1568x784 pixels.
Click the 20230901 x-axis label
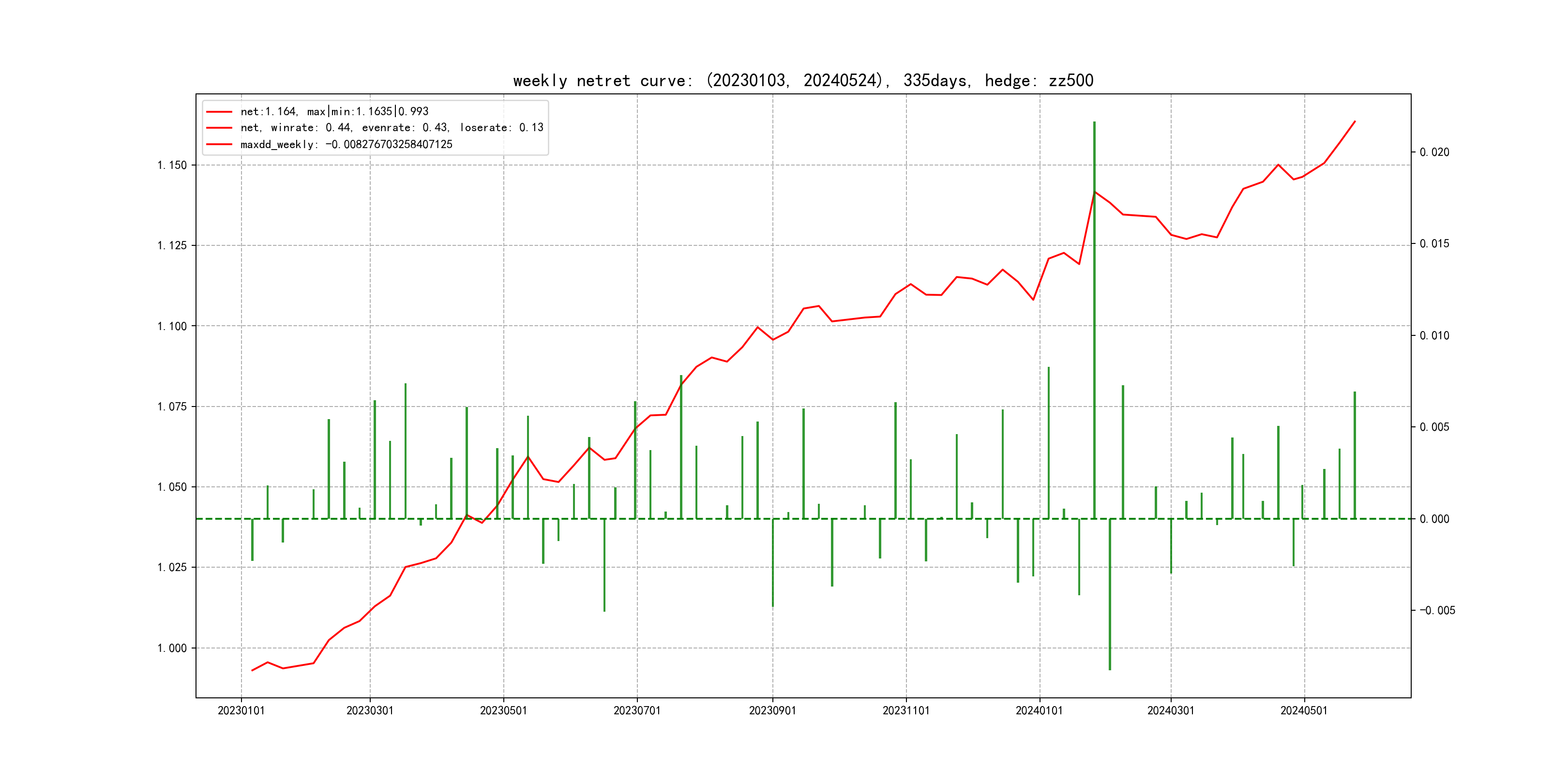(x=772, y=710)
